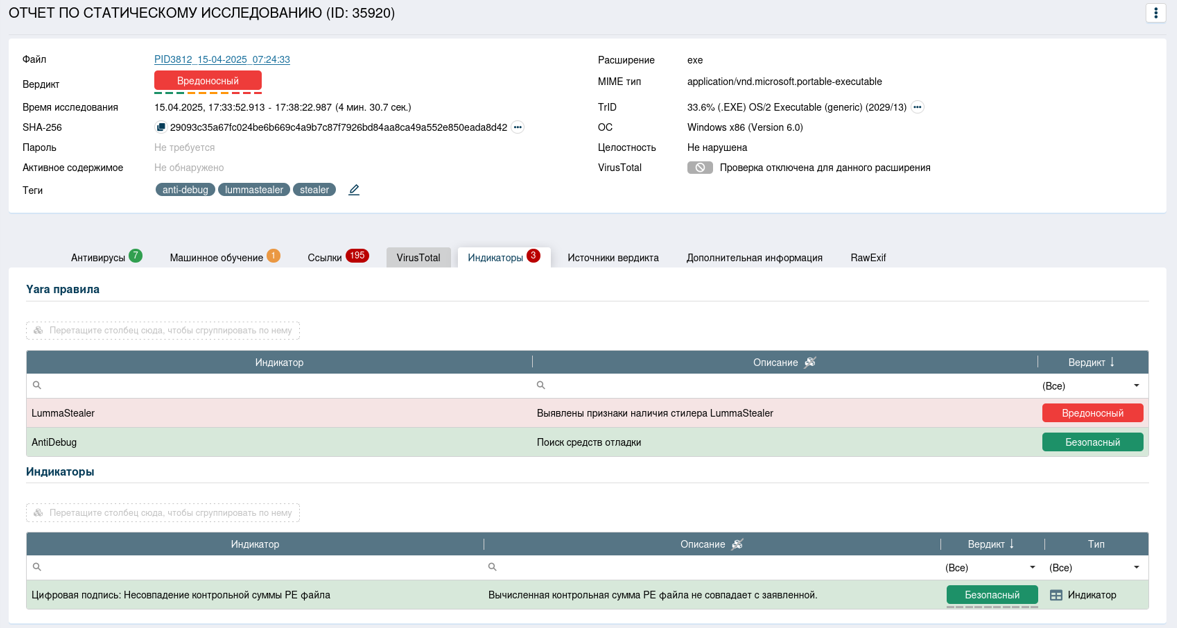Click the lummastealer tag chip
The height and width of the screenshot is (628, 1177).
pyautogui.click(x=254, y=190)
